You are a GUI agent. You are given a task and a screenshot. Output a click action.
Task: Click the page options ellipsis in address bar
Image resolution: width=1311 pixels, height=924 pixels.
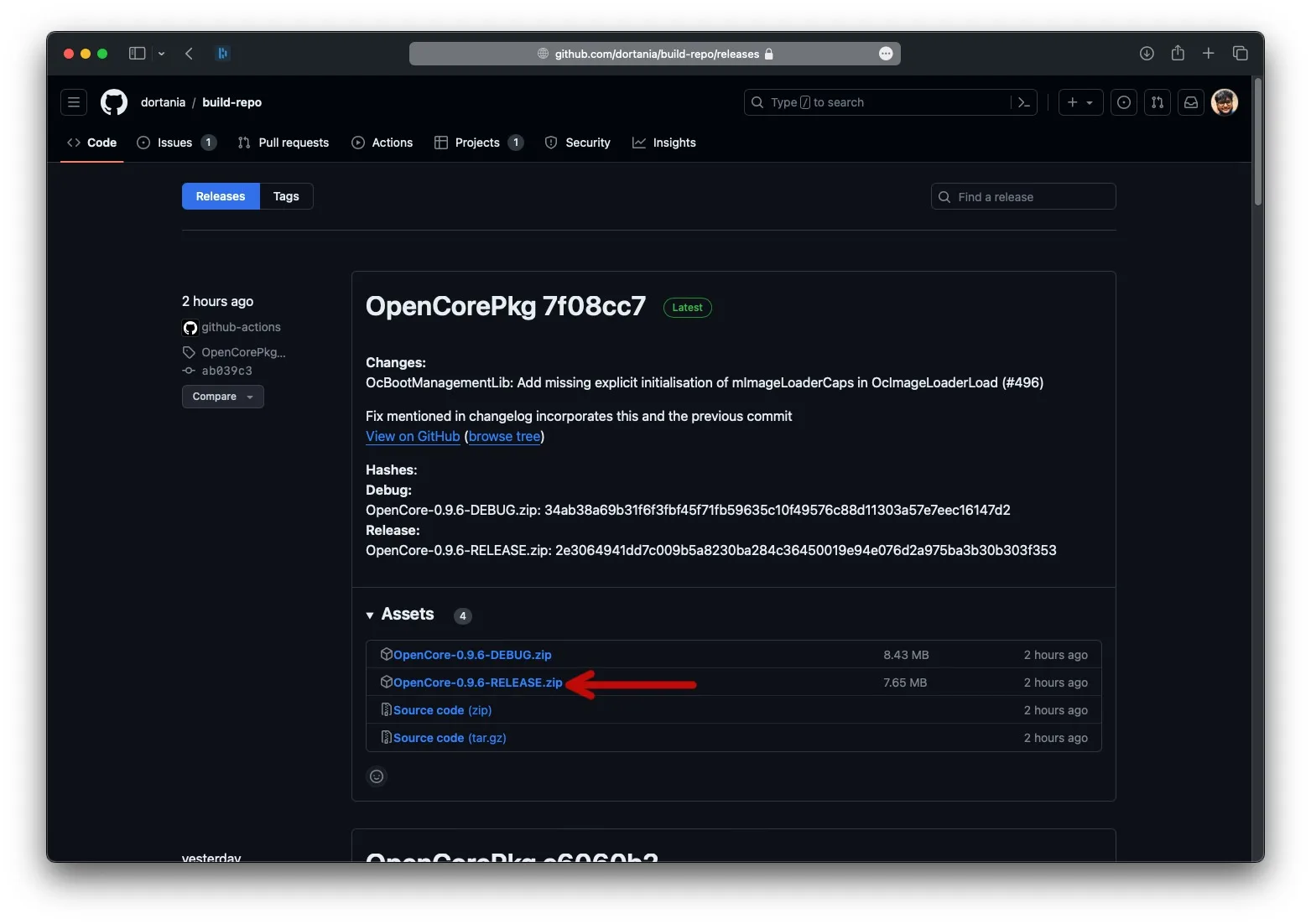(x=886, y=54)
